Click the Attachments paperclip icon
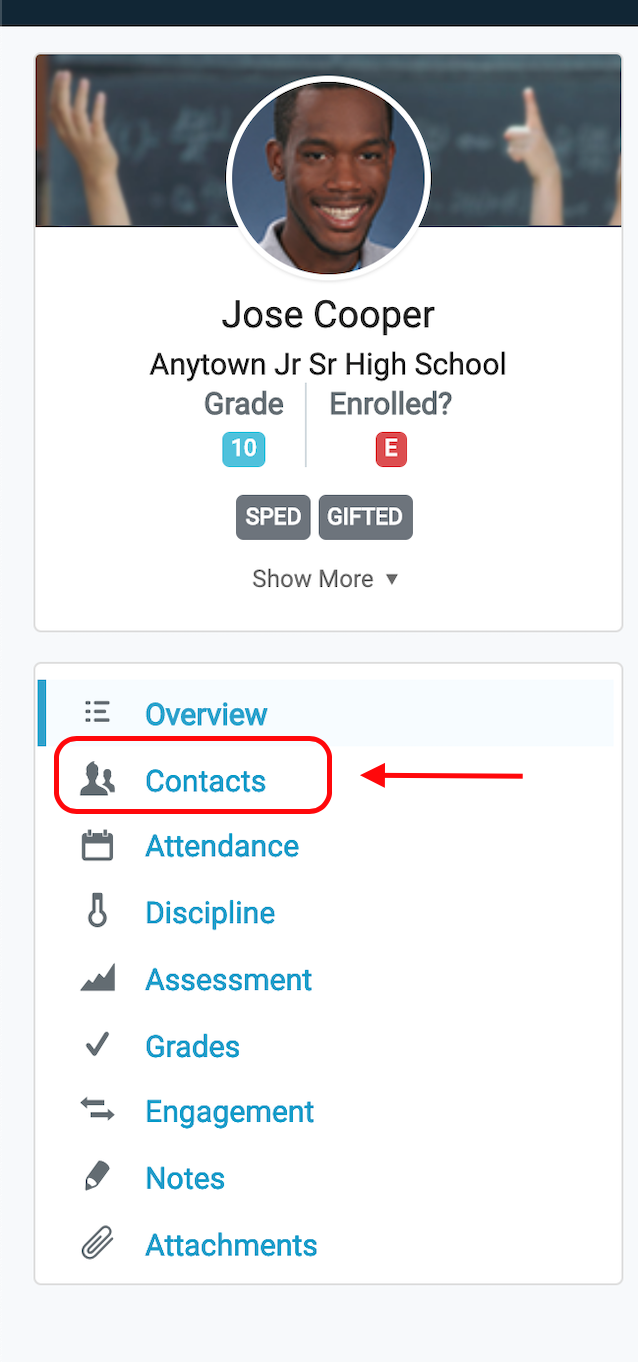The image size is (638, 1362). coord(97,1245)
